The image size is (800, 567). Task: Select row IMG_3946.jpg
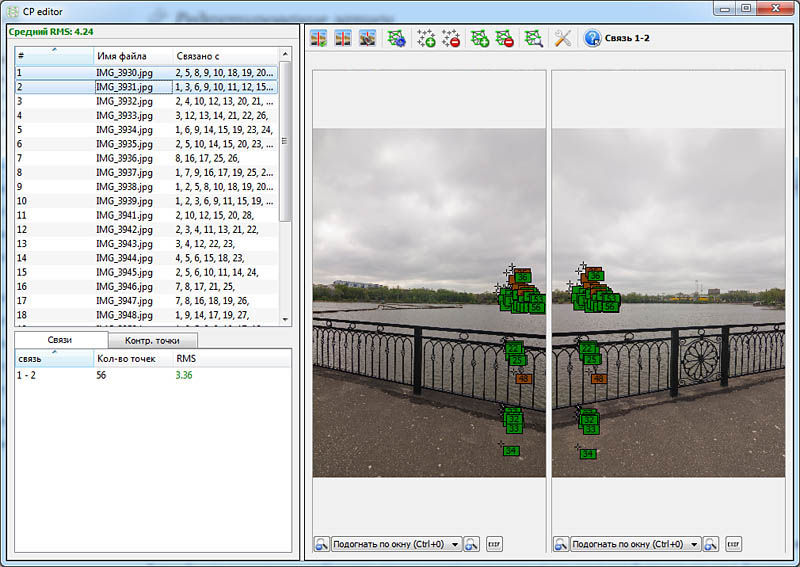coord(147,287)
